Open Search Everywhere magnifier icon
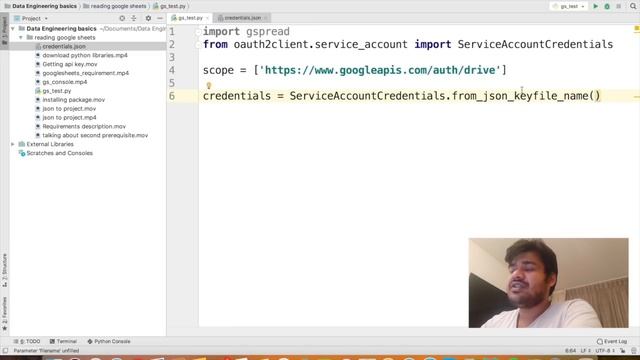Viewport: 640px width, 360px height. [x=633, y=6]
